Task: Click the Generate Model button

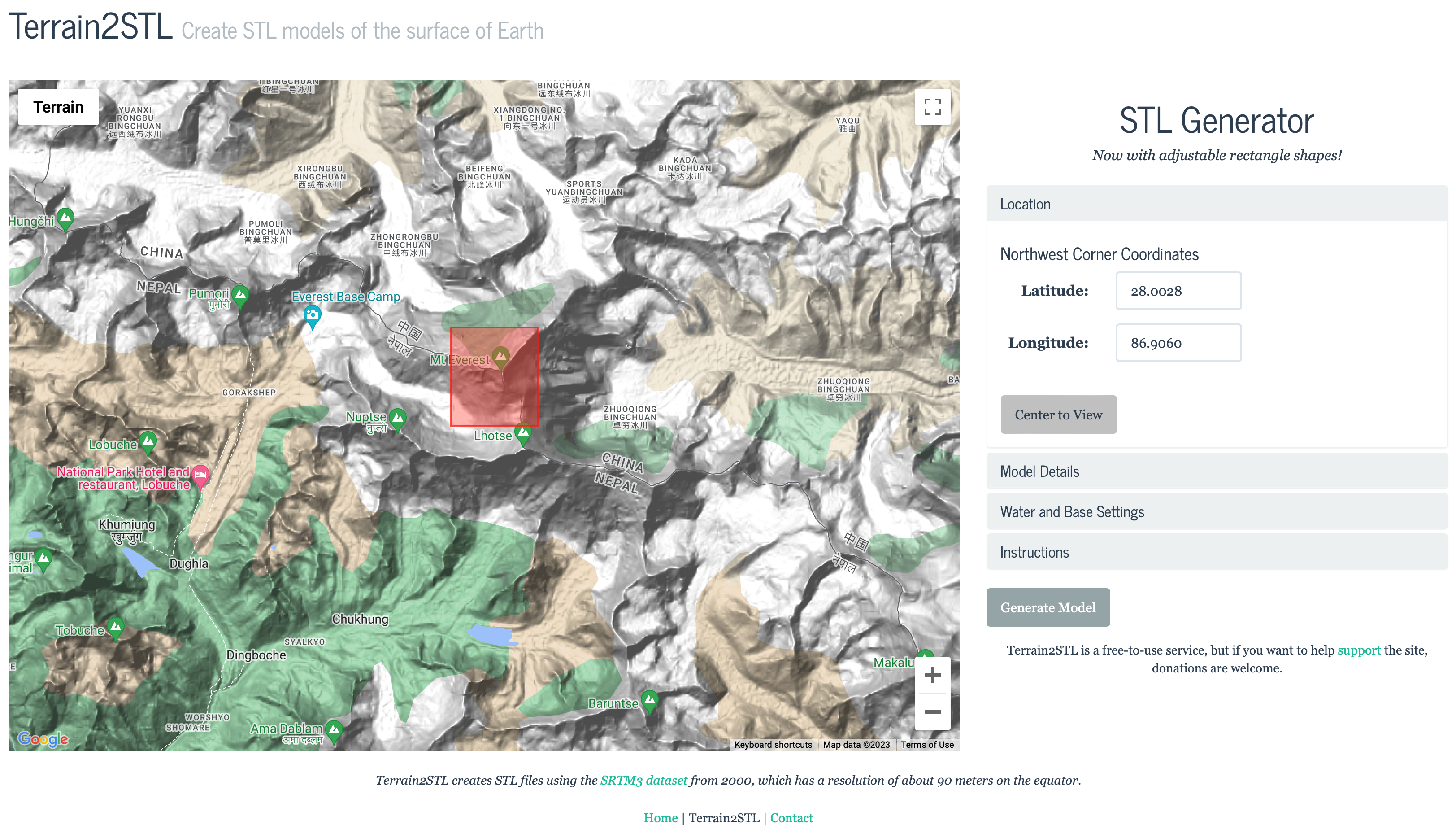Action: click(x=1047, y=607)
